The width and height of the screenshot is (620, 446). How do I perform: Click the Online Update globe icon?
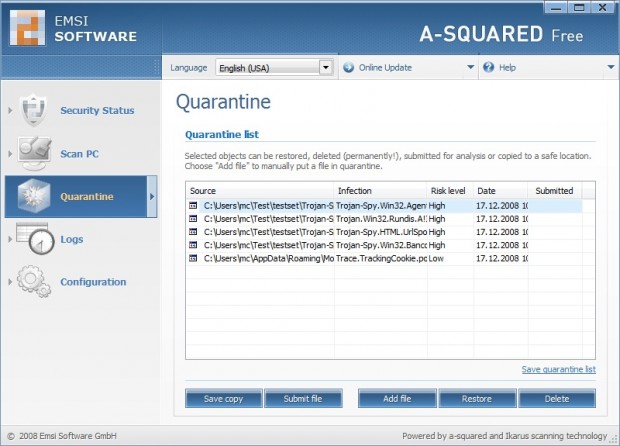(348, 68)
